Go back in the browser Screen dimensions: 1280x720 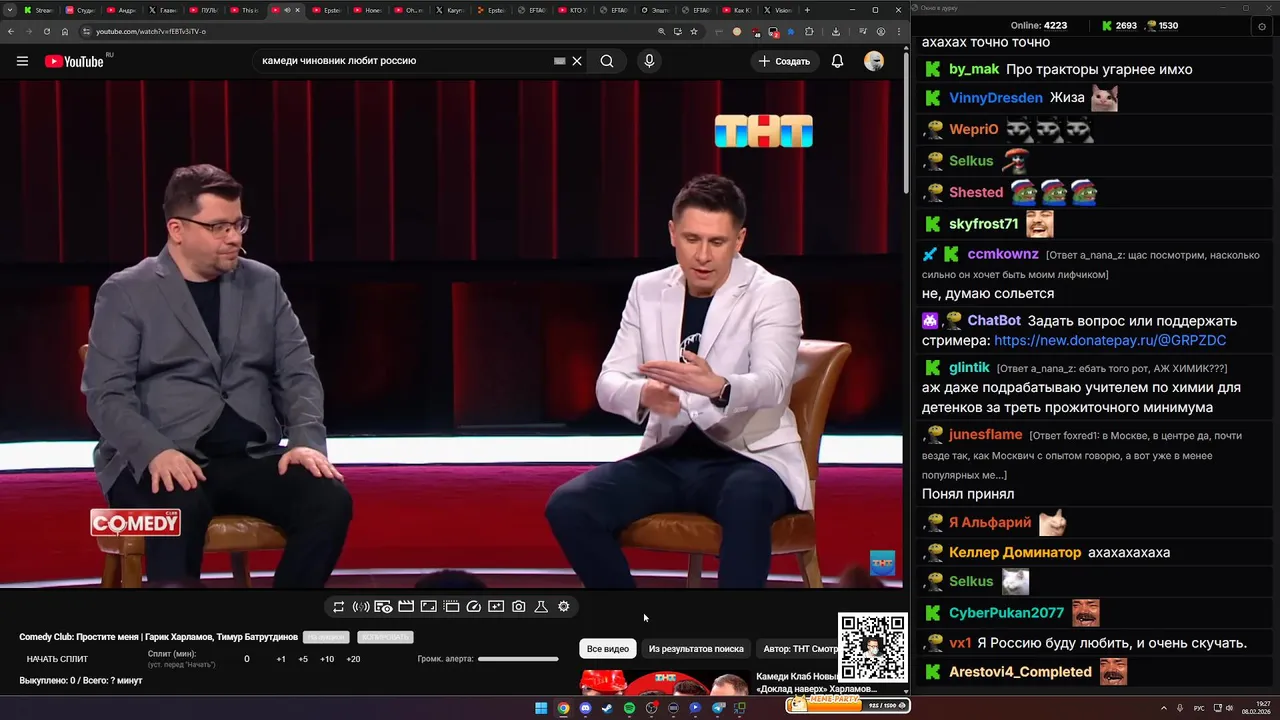coord(11,31)
